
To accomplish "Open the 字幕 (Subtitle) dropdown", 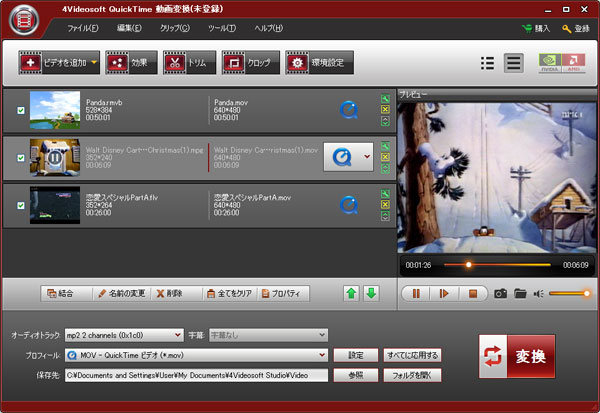I will coord(268,335).
